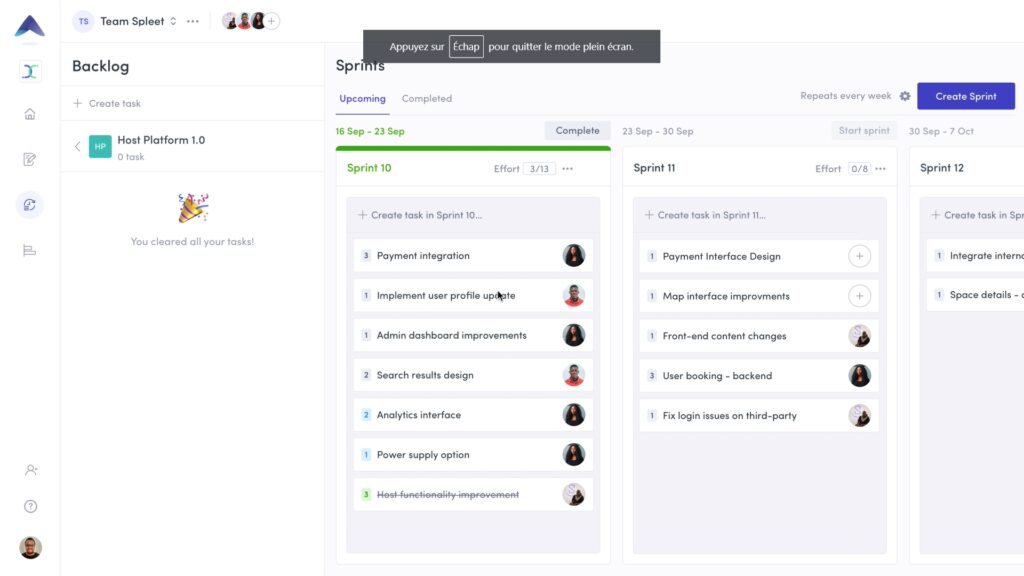Click the Create Sprint button
Image resolution: width=1024 pixels, height=576 pixels.
point(965,97)
